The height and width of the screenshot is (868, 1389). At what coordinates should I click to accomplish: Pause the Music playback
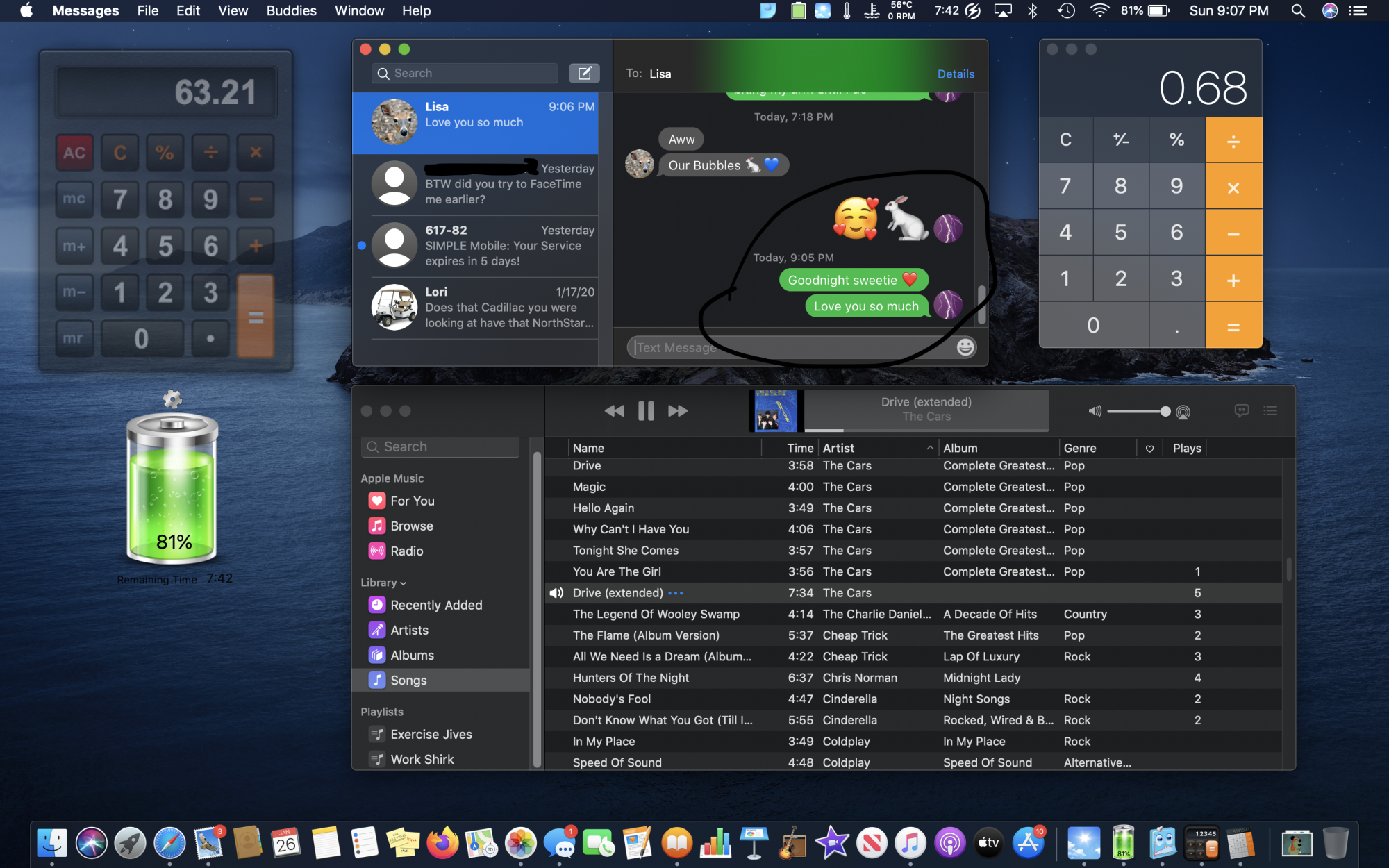pos(646,411)
